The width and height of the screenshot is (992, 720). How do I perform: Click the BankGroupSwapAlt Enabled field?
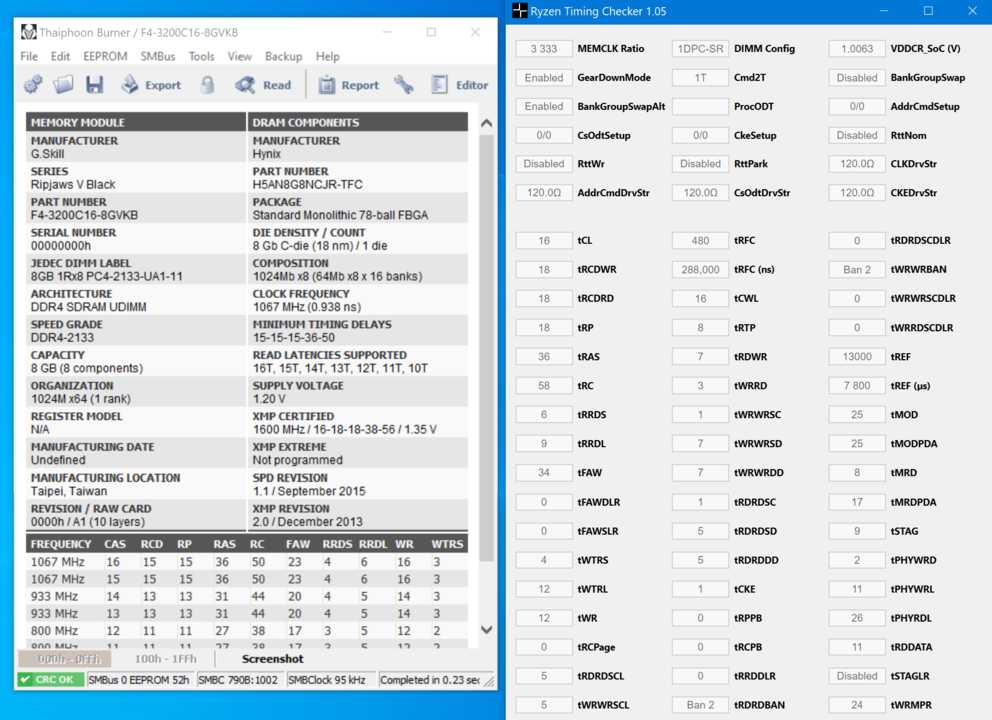coord(543,106)
